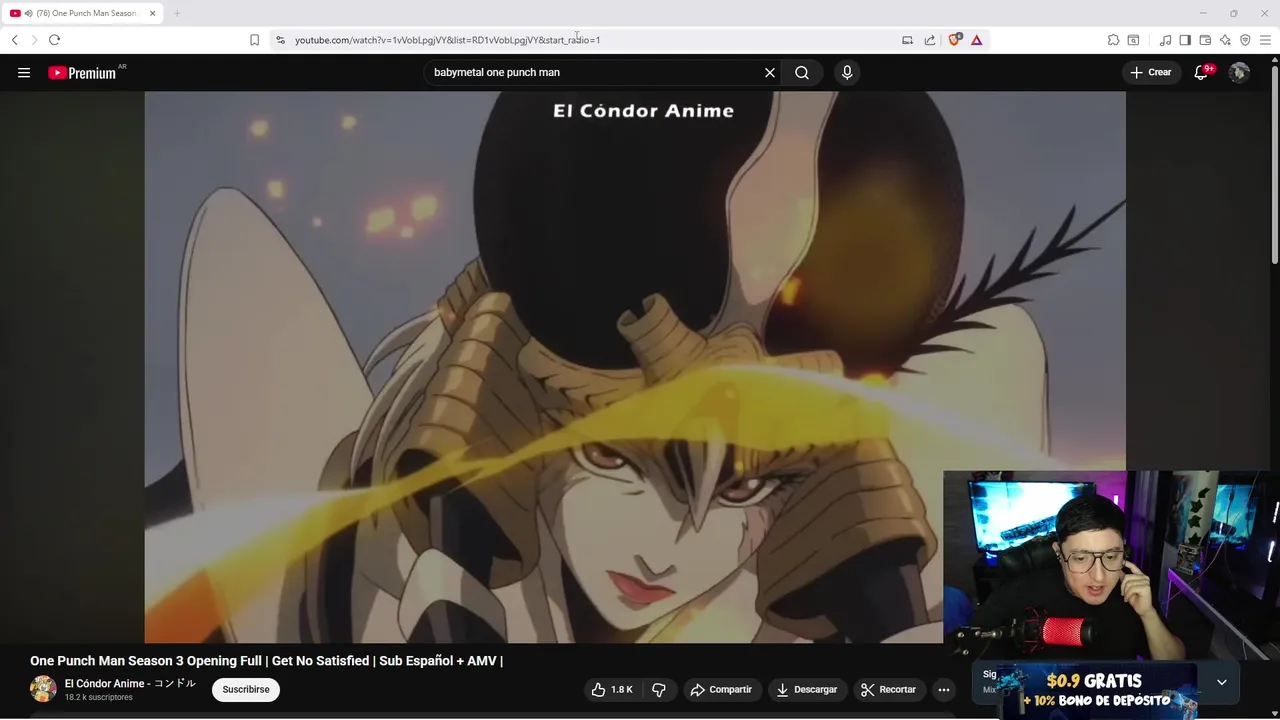Image resolution: width=1280 pixels, height=720 pixels.
Task: Reload the page
Action: tap(54, 40)
